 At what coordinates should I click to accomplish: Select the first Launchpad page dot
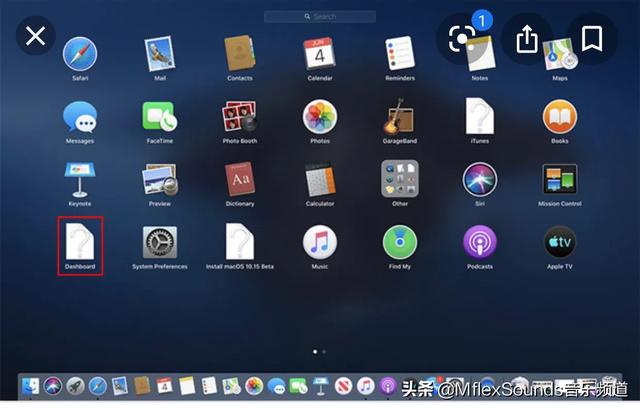pyautogui.click(x=315, y=352)
